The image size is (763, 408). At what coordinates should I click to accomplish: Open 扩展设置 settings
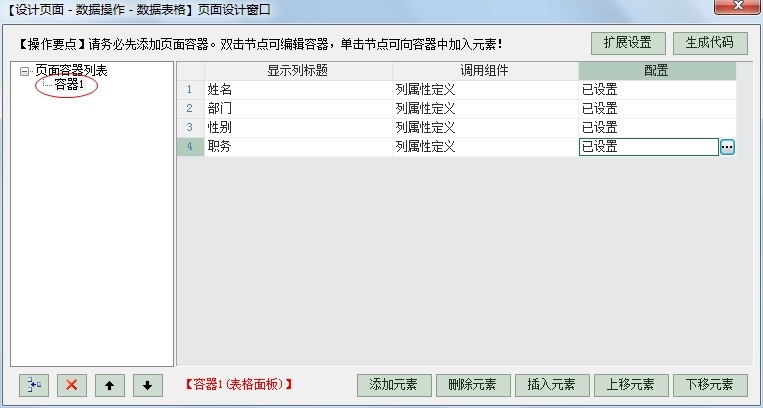point(628,43)
